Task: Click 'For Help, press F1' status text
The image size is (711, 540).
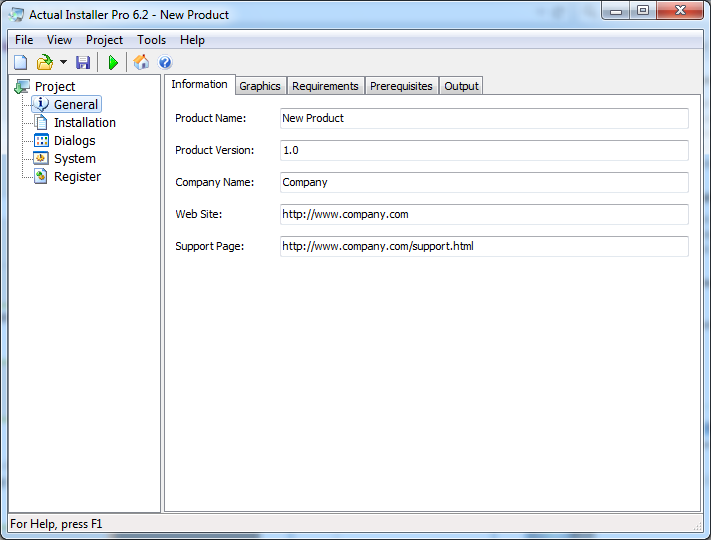Action: click(x=56, y=524)
